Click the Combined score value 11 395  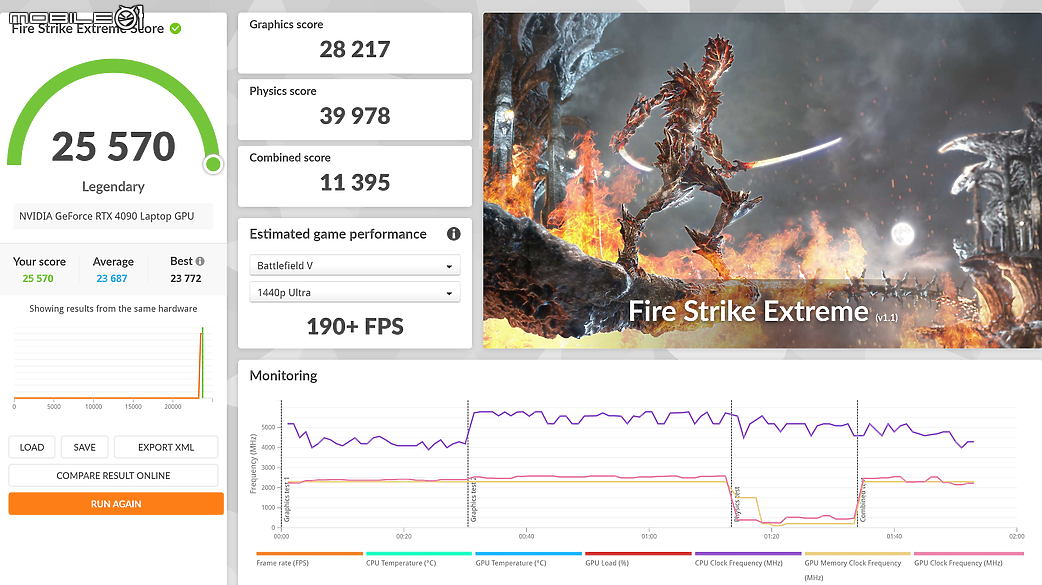click(355, 182)
